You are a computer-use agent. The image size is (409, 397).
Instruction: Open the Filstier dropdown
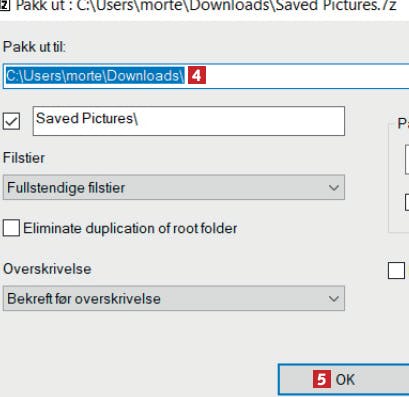(x=174, y=188)
